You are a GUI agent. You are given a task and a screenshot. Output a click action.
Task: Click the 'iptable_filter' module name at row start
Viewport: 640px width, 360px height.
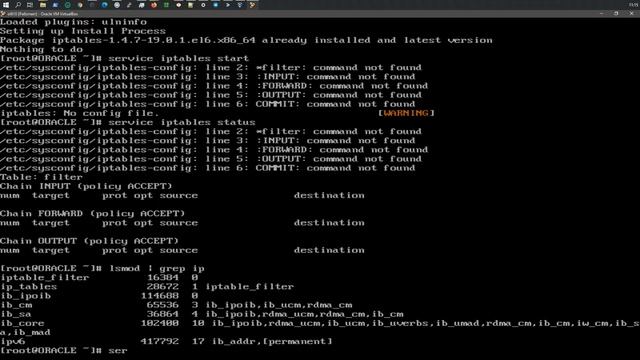[44, 278]
